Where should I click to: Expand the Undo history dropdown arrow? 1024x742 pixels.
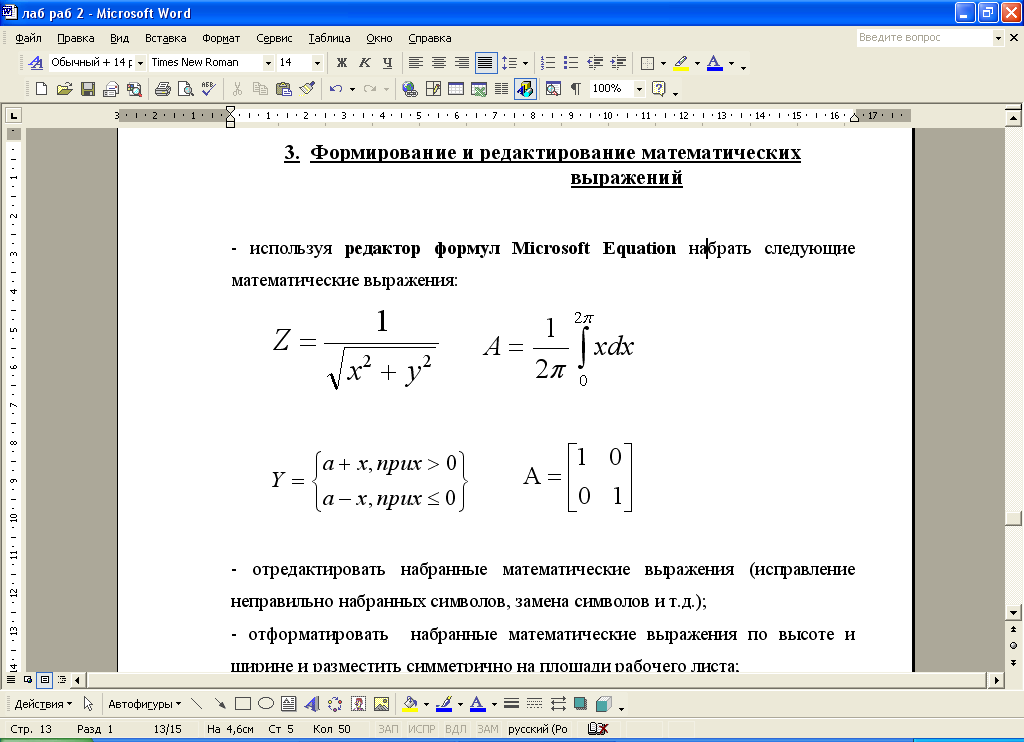(x=352, y=89)
